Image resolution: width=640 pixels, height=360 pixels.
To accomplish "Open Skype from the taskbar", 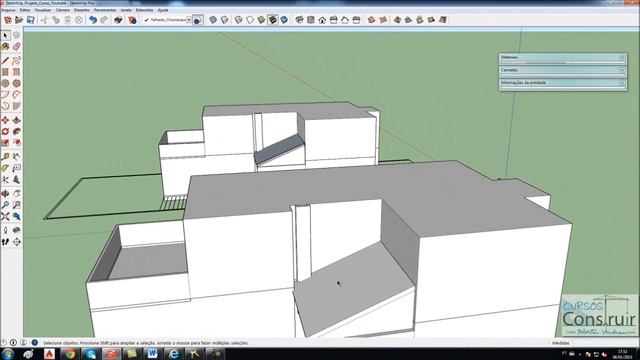I will click(x=91, y=353).
